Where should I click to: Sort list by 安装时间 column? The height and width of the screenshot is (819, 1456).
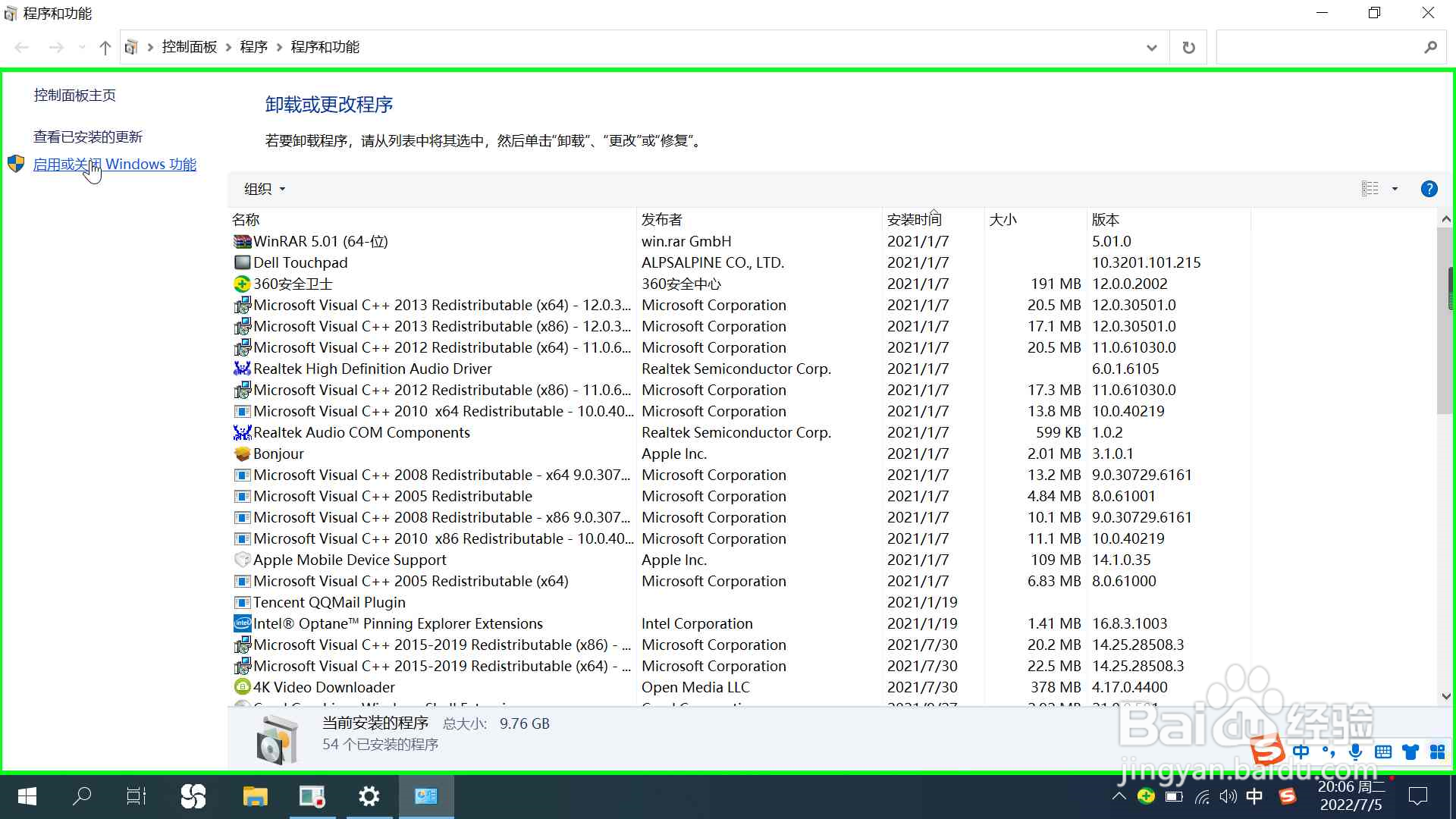click(934, 219)
